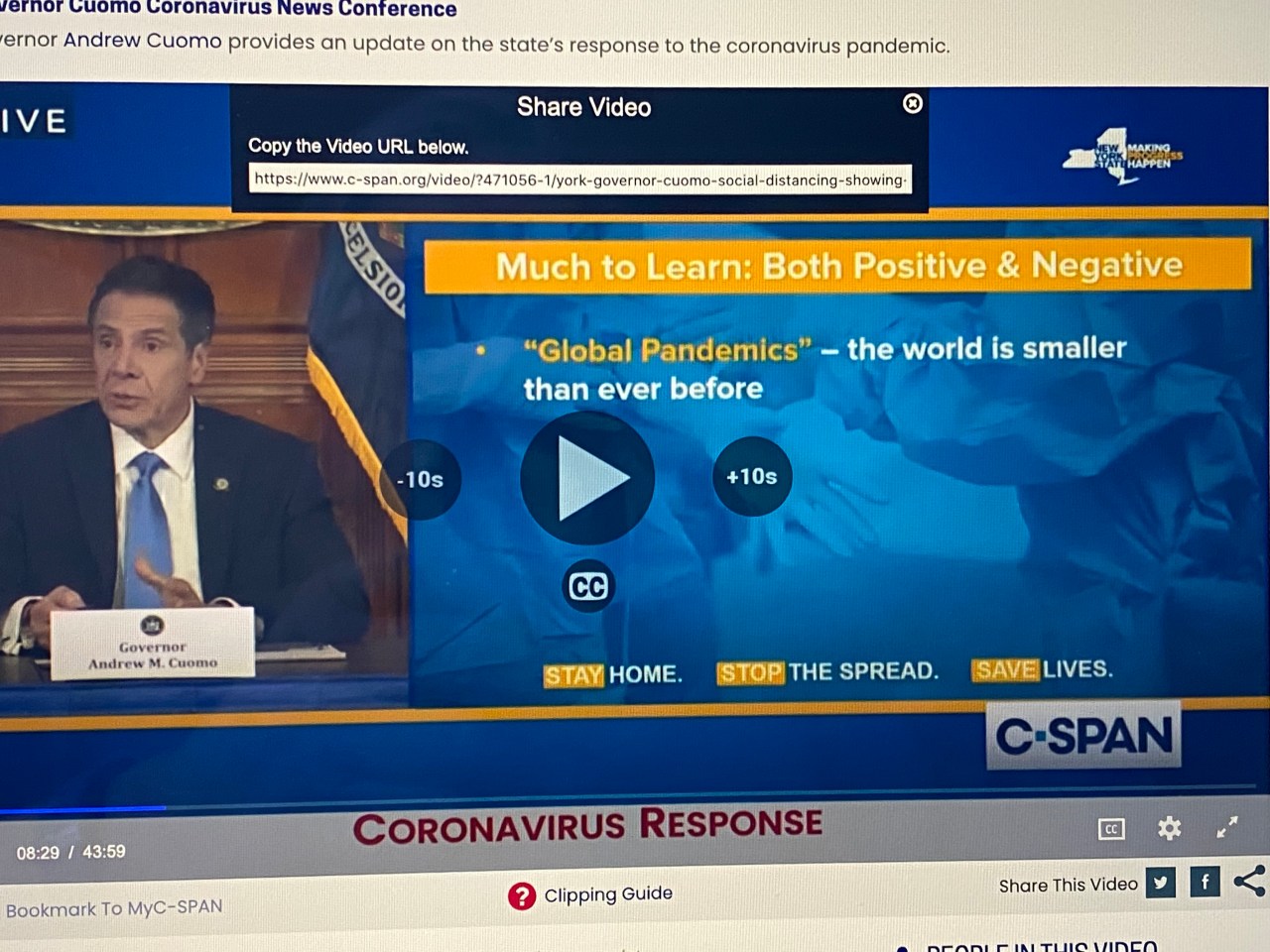Rewind the video by 10 seconds
The width and height of the screenshot is (1270, 952).
click(421, 479)
